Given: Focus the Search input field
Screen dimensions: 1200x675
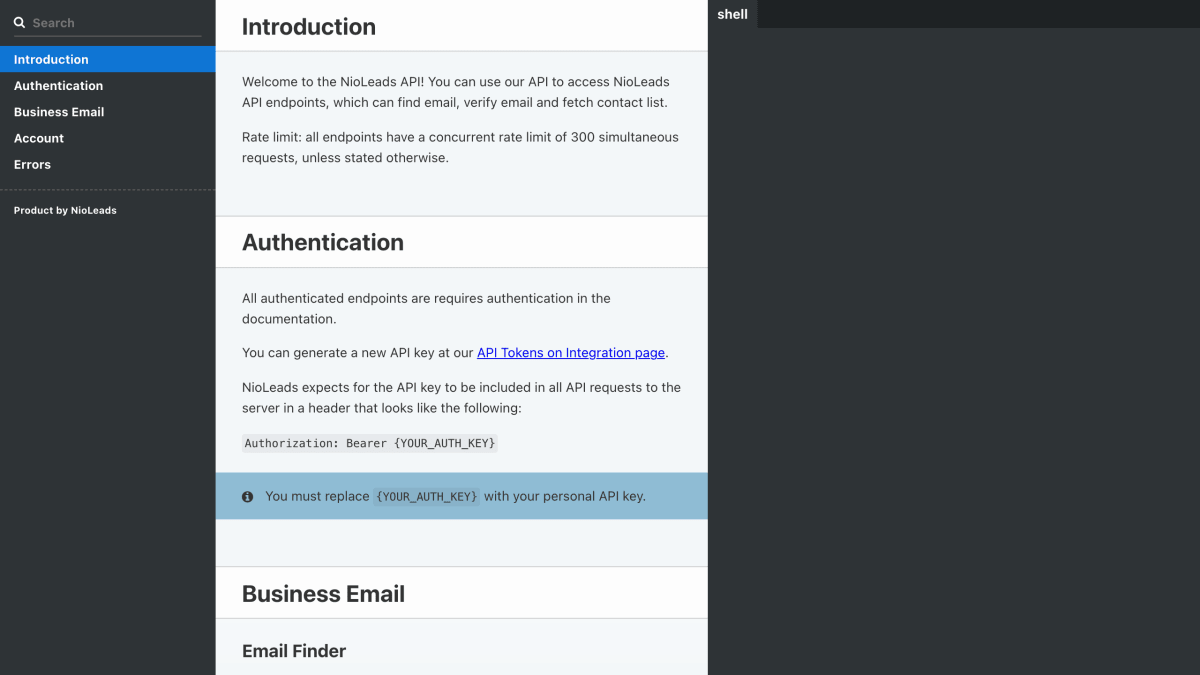Looking at the screenshot, I should click(x=108, y=23).
